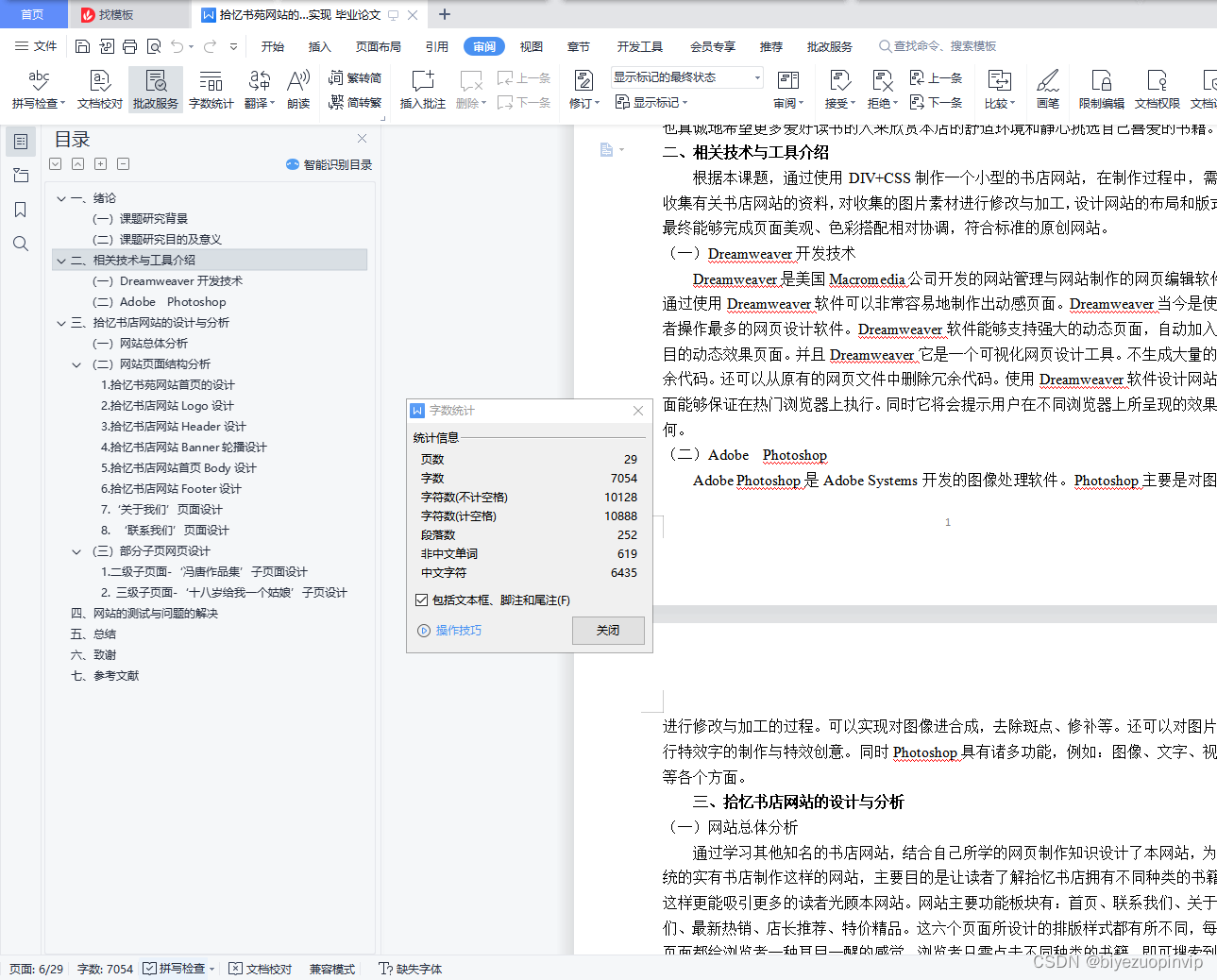Switch to the 插入 ribbon tab
The height and width of the screenshot is (980, 1217).
coord(320,46)
